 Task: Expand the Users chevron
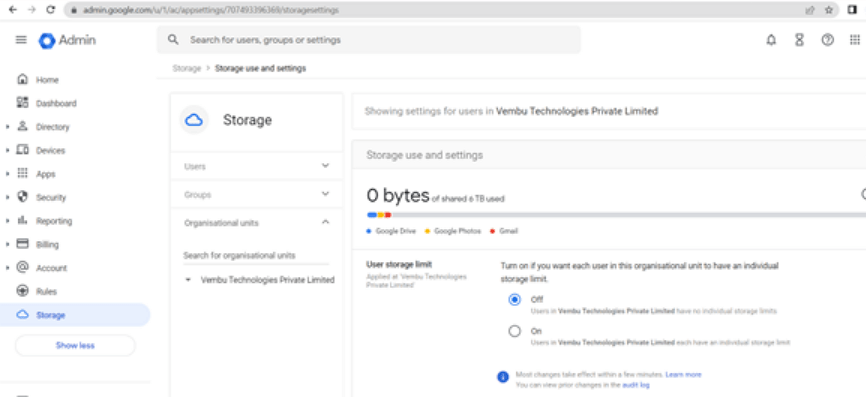point(325,166)
